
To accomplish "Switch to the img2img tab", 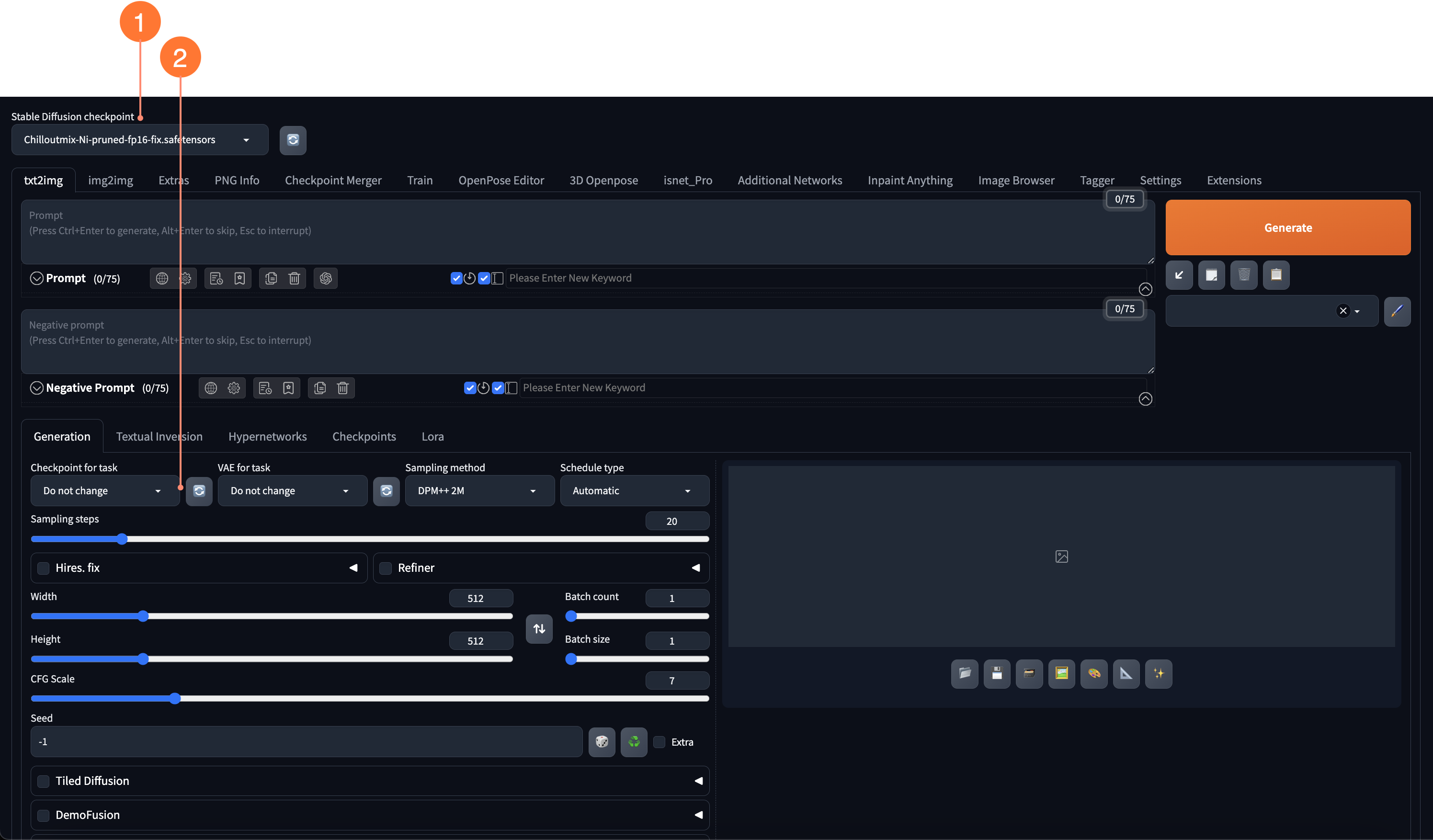I will coord(110,180).
